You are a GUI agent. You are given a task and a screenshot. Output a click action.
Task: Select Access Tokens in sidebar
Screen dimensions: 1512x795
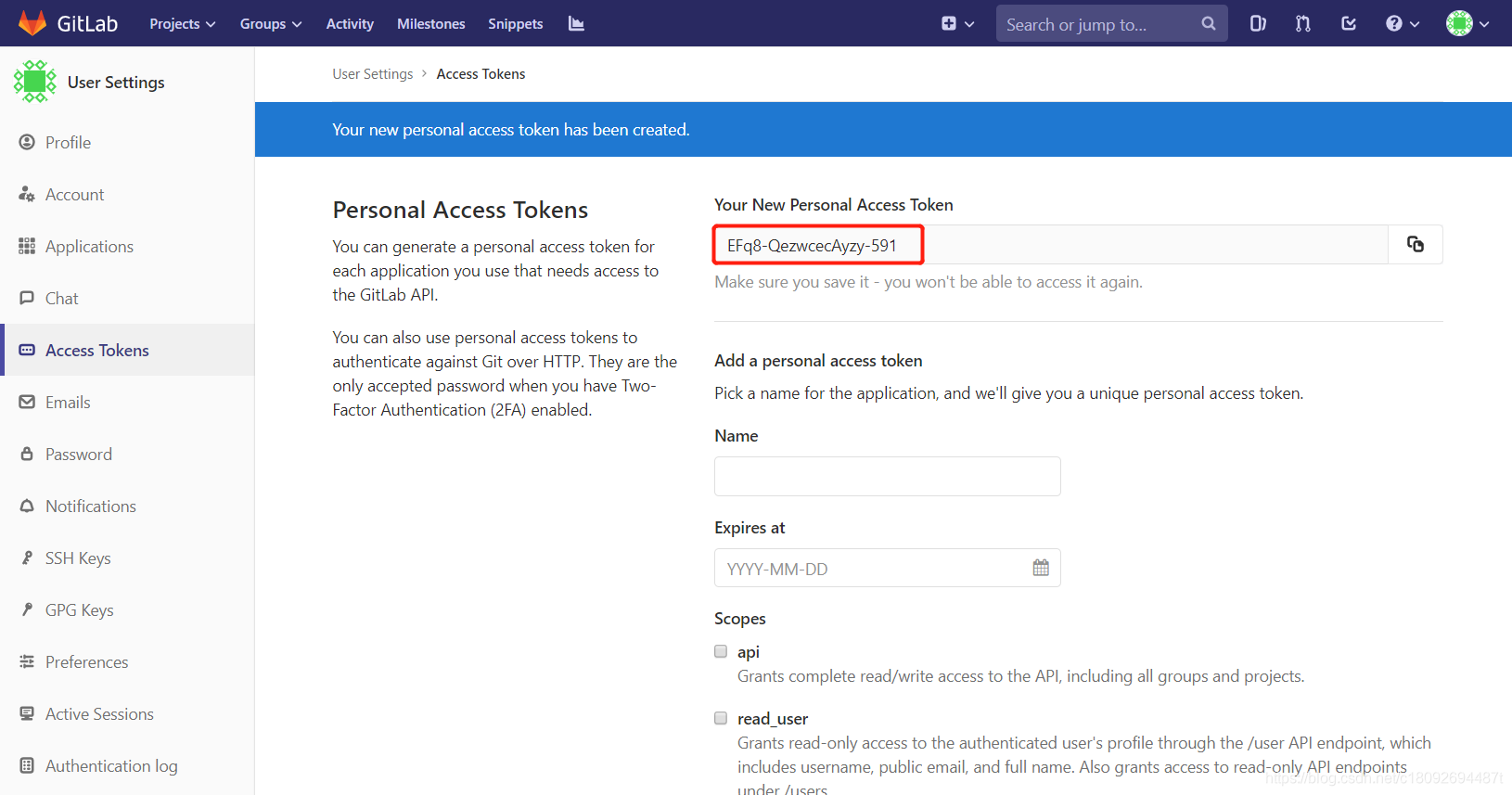tap(127, 350)
